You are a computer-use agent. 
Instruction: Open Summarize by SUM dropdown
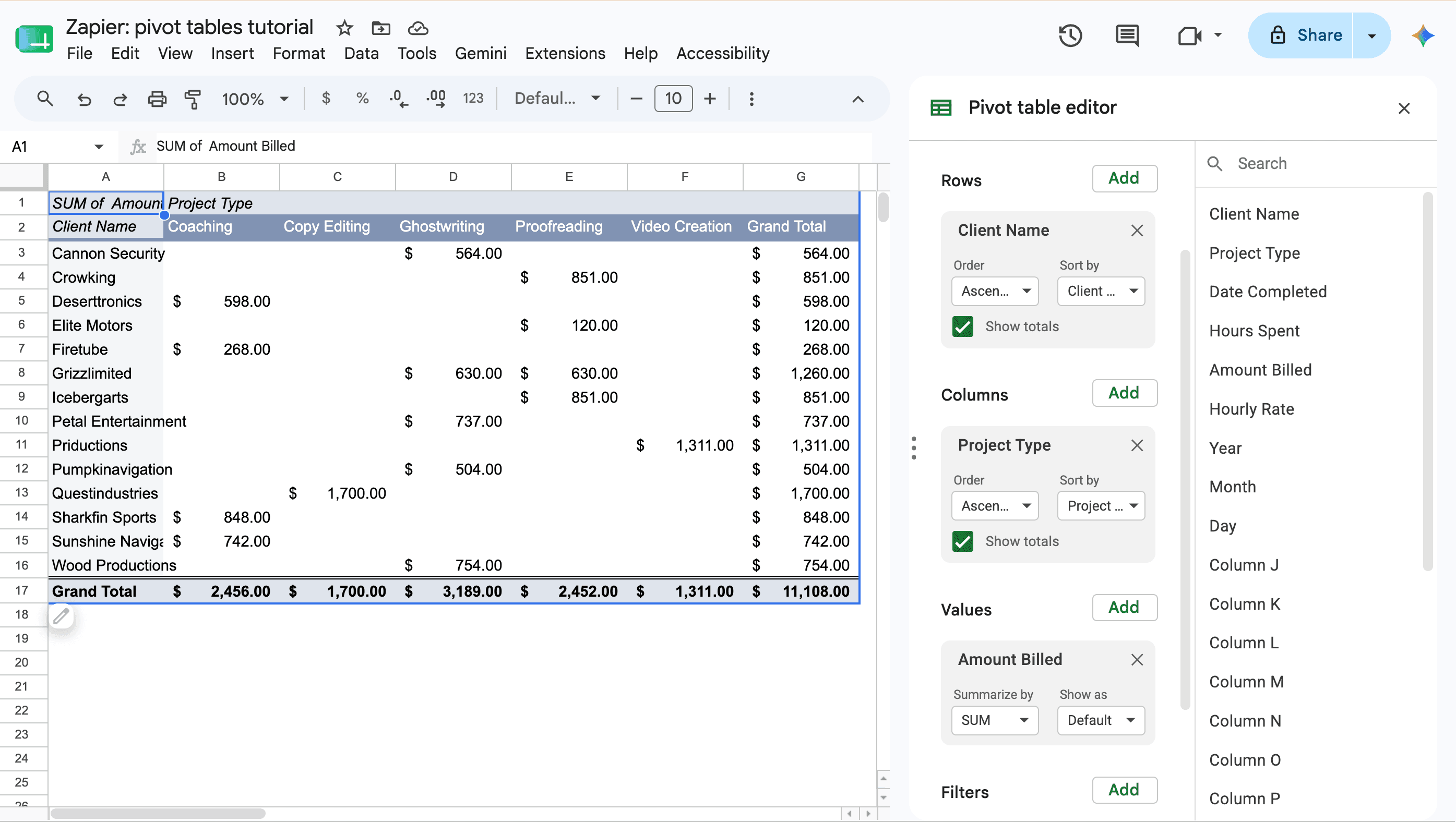coord(995,720)
